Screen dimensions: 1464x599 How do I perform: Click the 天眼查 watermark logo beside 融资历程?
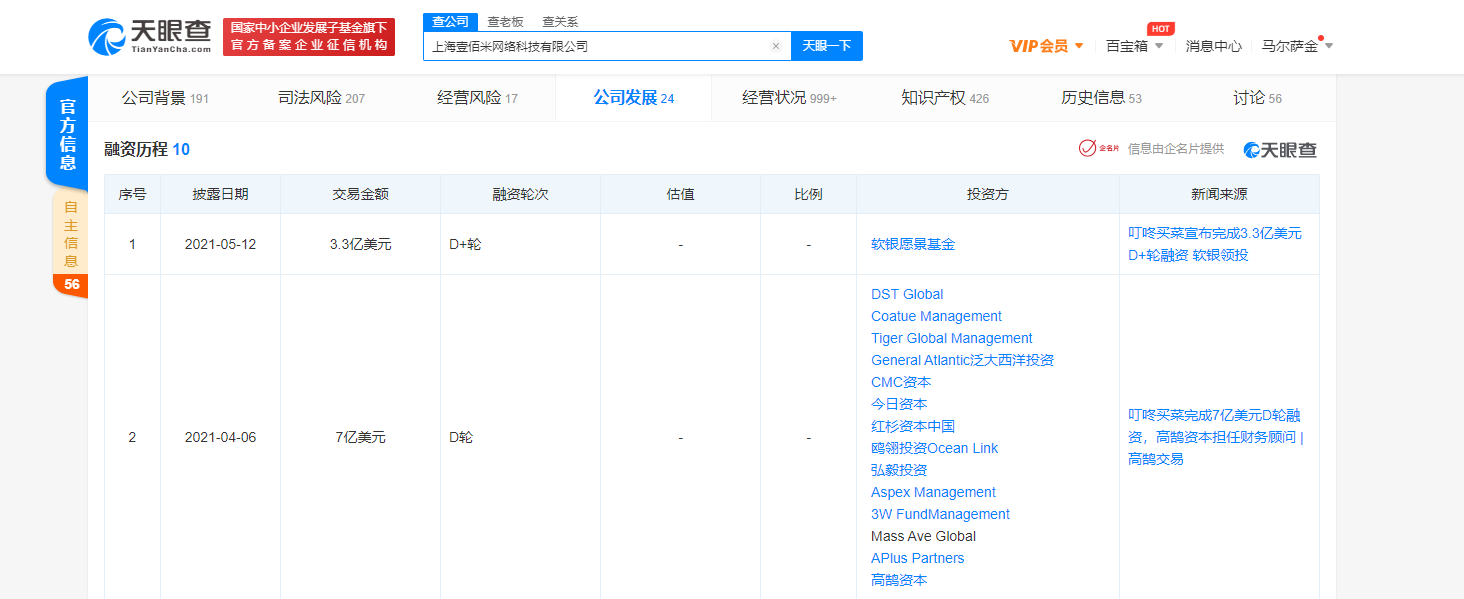pos(1280,150)
